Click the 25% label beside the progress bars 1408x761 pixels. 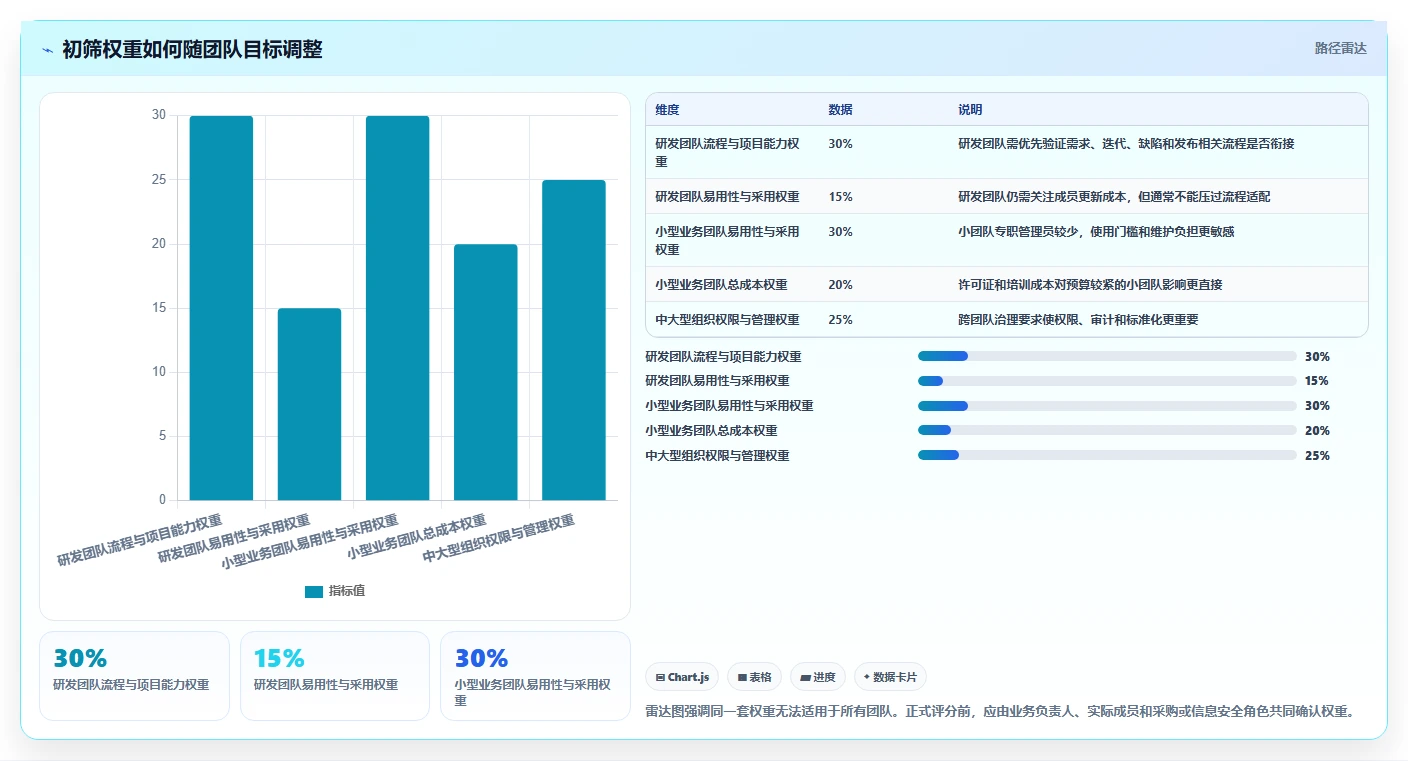tap(1317, 456)
